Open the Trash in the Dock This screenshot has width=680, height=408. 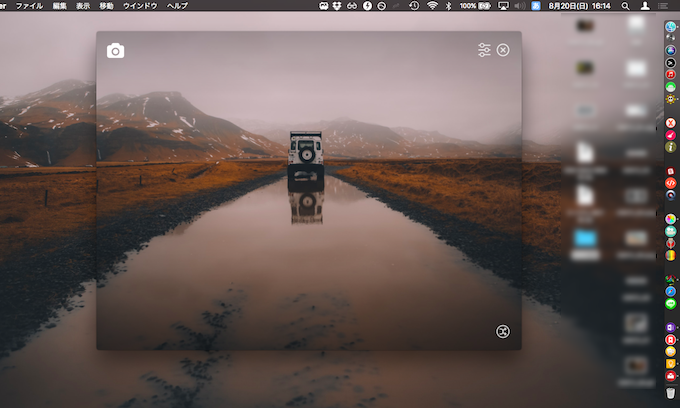670,393
